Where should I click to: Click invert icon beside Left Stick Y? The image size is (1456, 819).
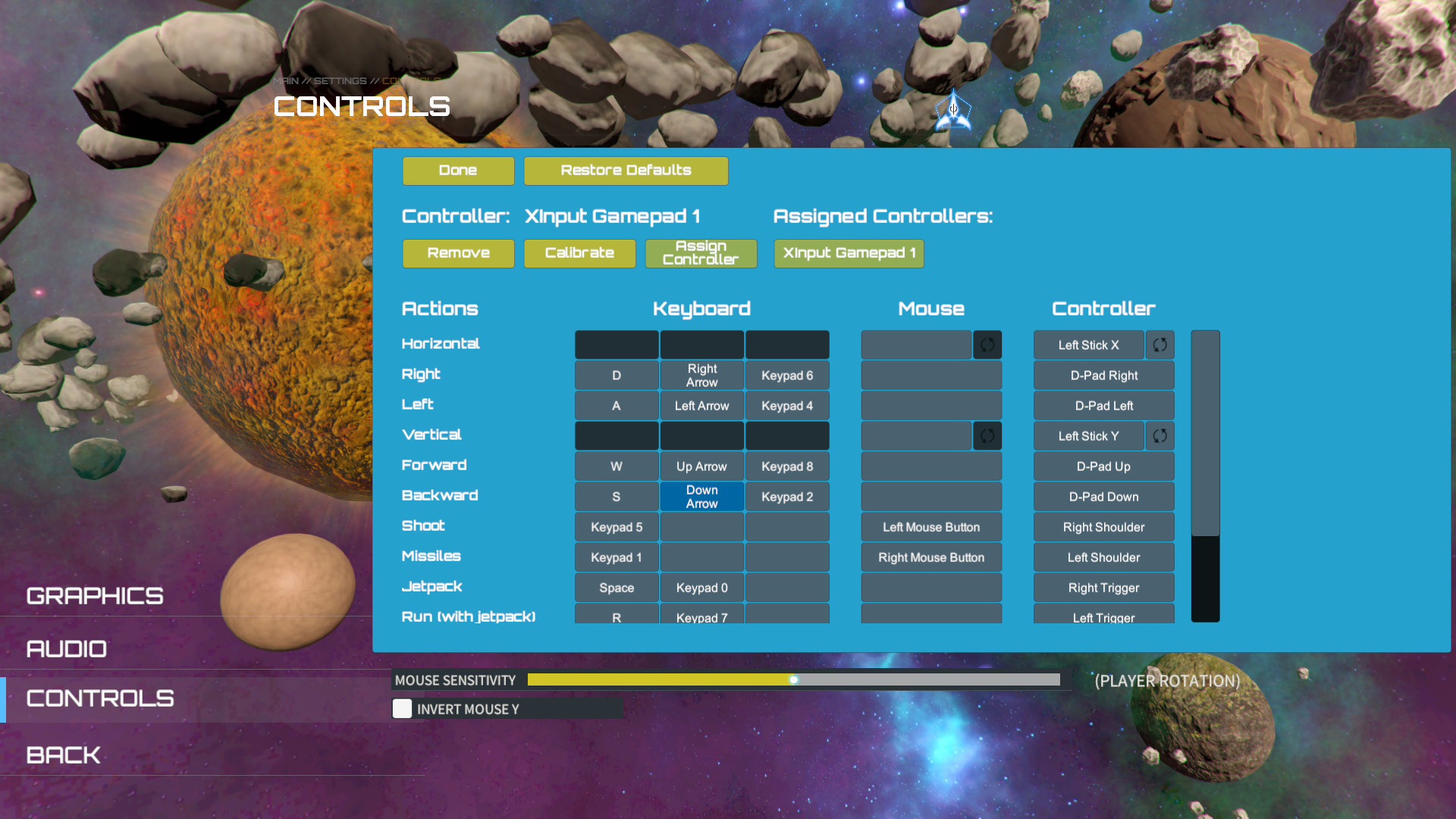point(1159,436)
